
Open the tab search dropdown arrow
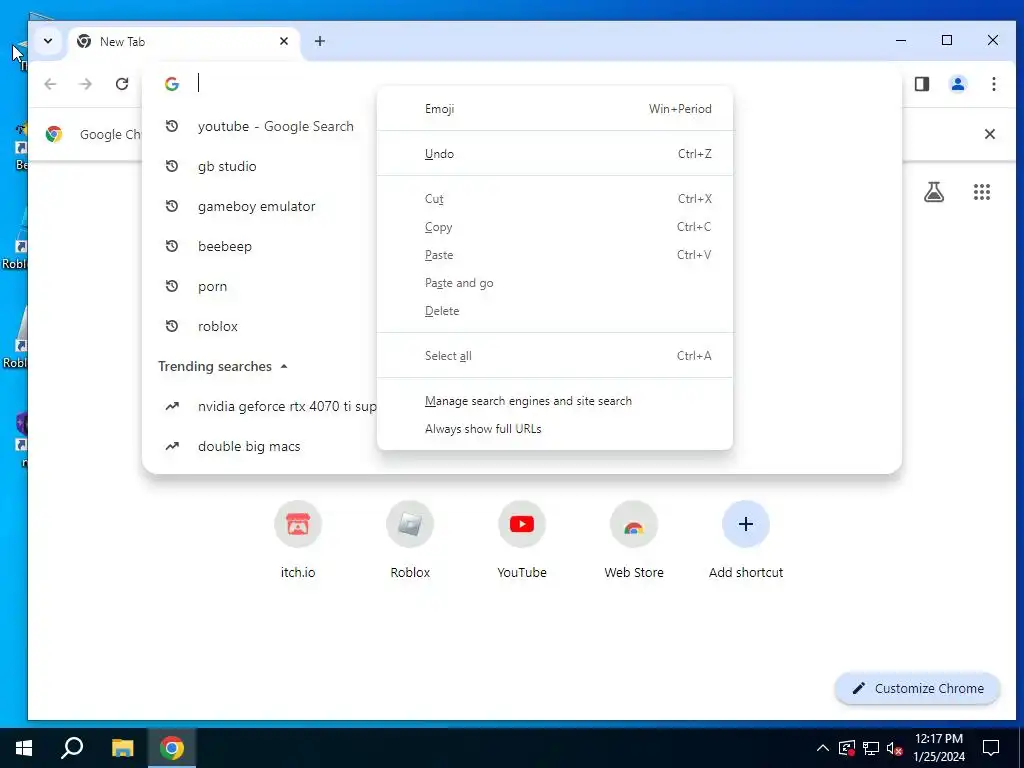pyautogui.click(x=48, y=41)
